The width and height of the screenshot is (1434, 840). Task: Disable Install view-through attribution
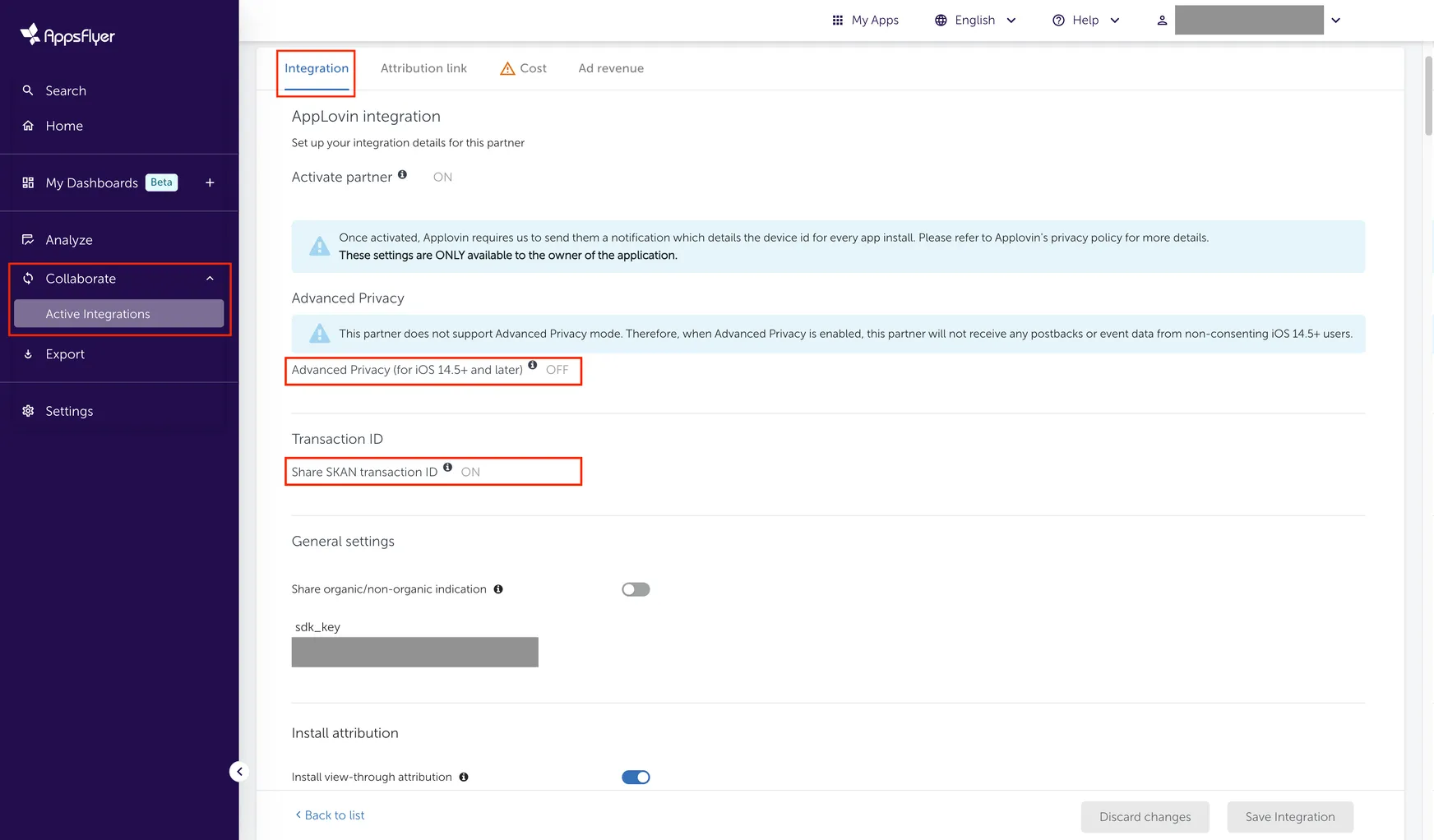click(636, 777)
